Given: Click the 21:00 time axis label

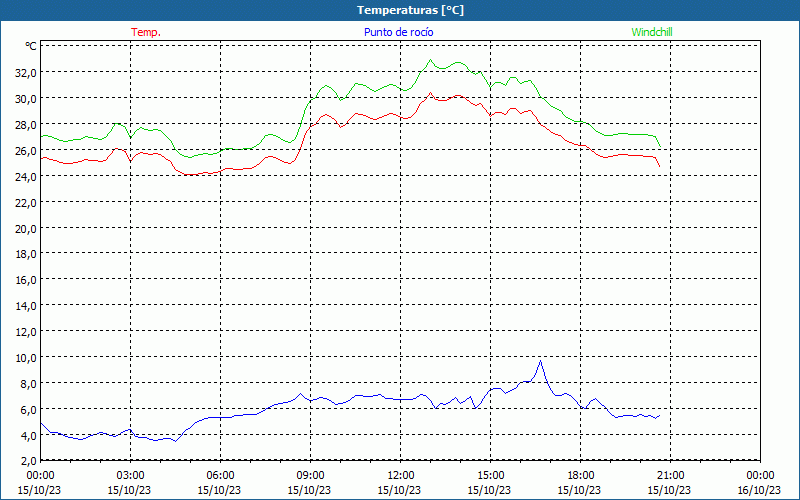Looking at the screenshot, I should [670, 476].
